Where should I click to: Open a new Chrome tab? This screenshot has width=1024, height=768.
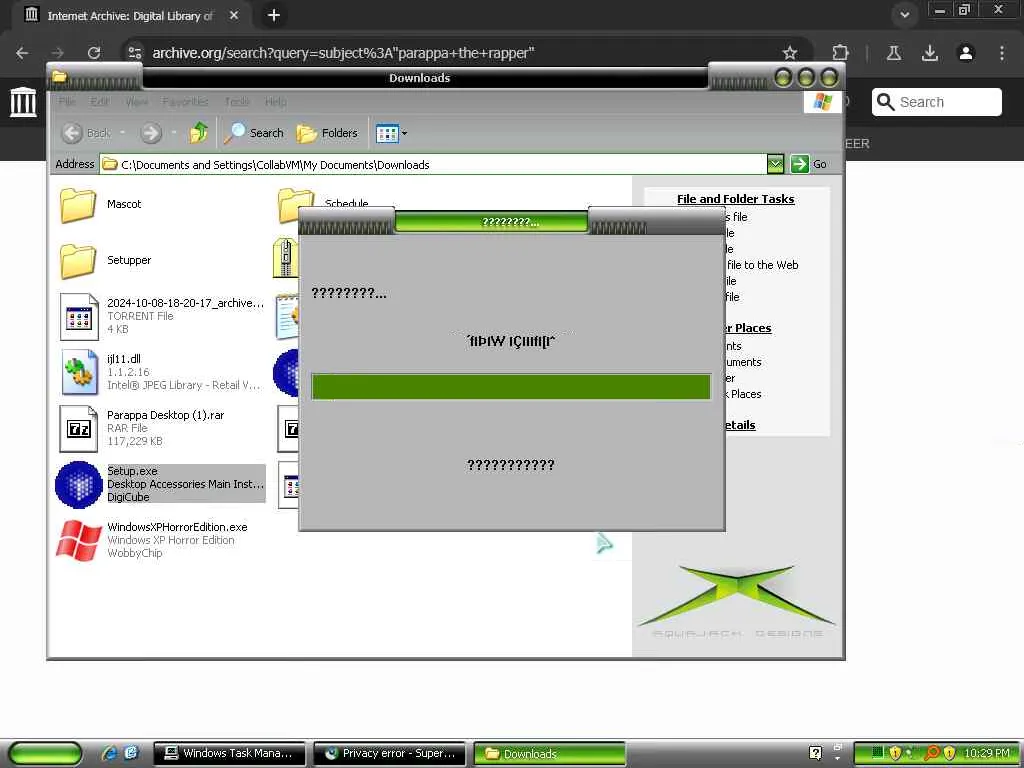274,15
